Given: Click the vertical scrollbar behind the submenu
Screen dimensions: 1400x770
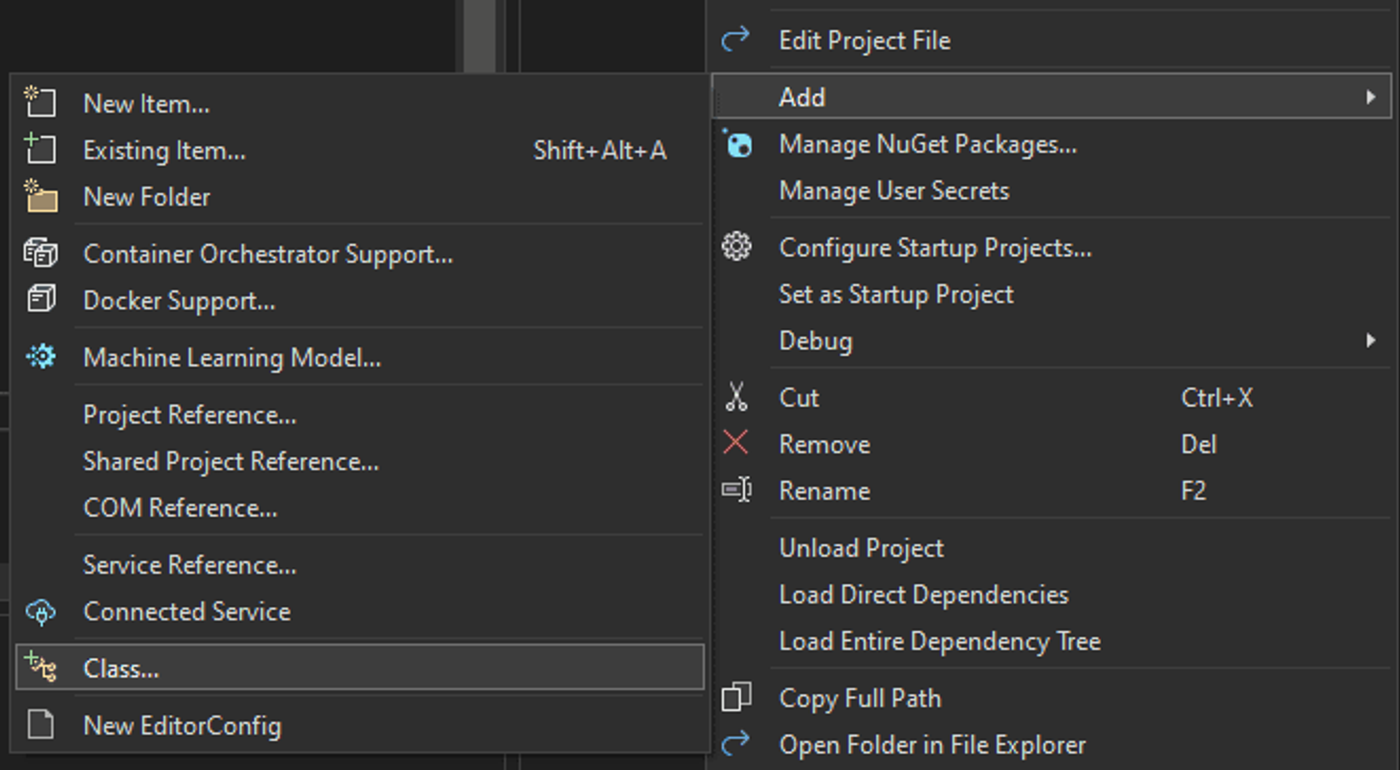Looking at the screenshot, I should pyautogui.click(x=480, y=36).
